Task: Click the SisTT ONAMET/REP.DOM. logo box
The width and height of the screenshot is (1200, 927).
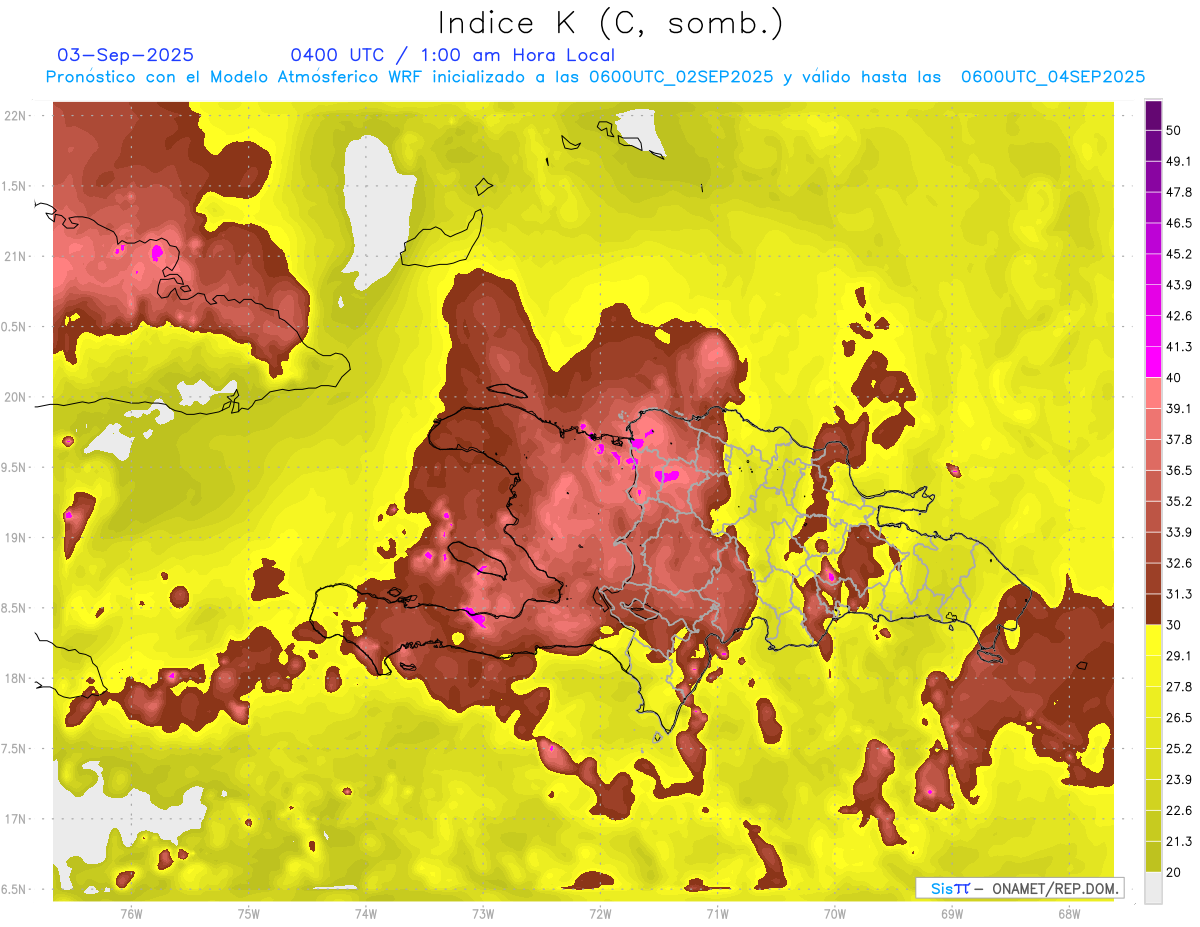Action: (x=1019, y=888)
